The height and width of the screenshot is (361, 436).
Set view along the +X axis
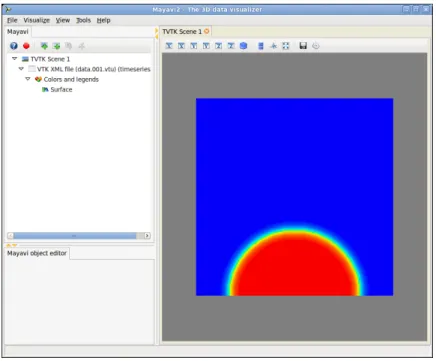click(x=181, y=46)
